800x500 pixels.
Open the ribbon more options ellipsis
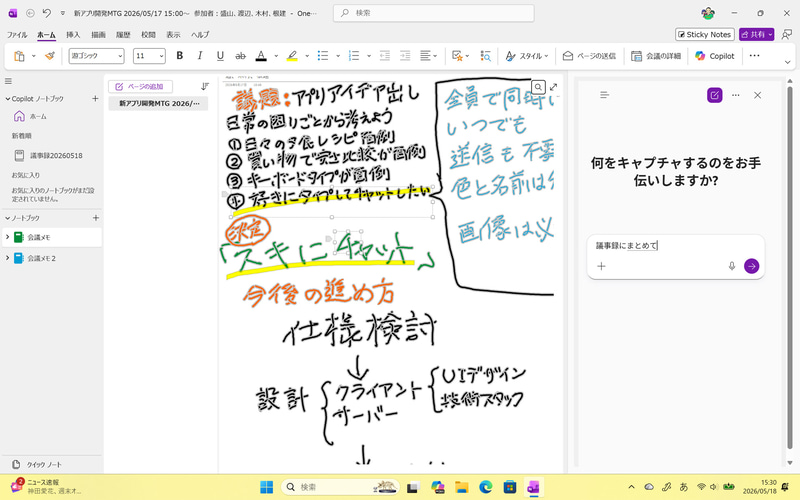[x=754, y=56]
